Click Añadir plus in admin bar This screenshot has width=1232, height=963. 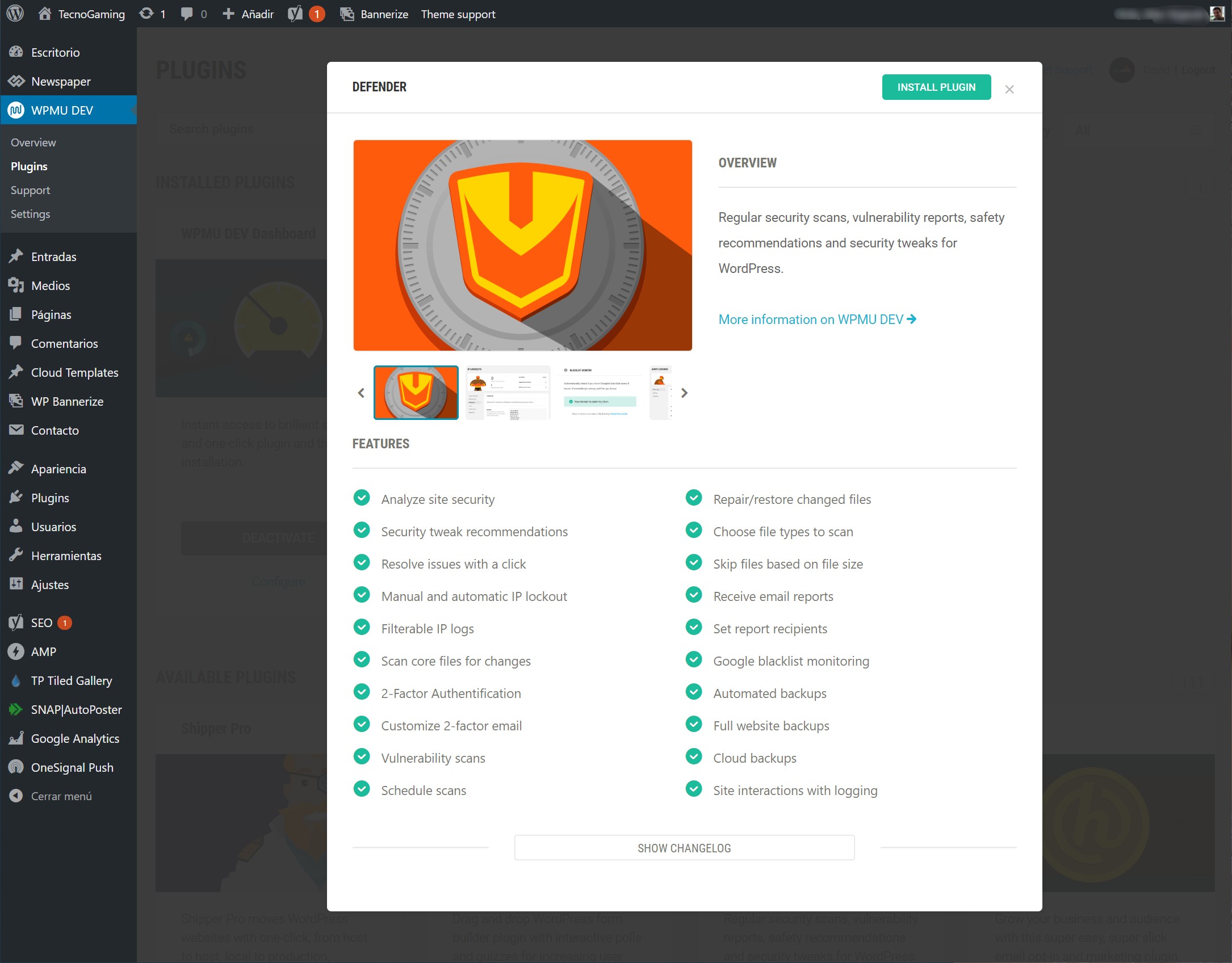(x=248, y=14)
